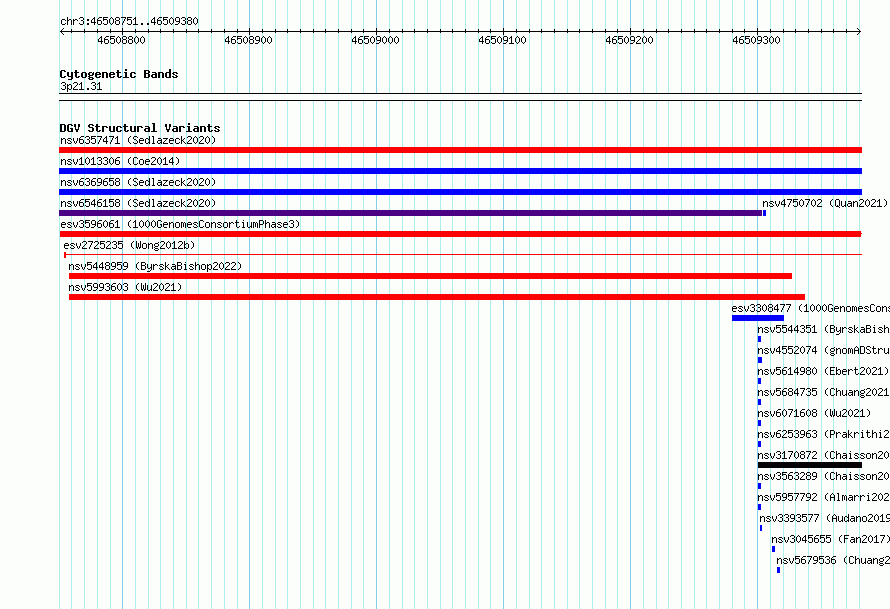Screen dimensions: 890x609
Task: Select the blue nsv1013306 variant bar
Action: (x=460, y=171)
